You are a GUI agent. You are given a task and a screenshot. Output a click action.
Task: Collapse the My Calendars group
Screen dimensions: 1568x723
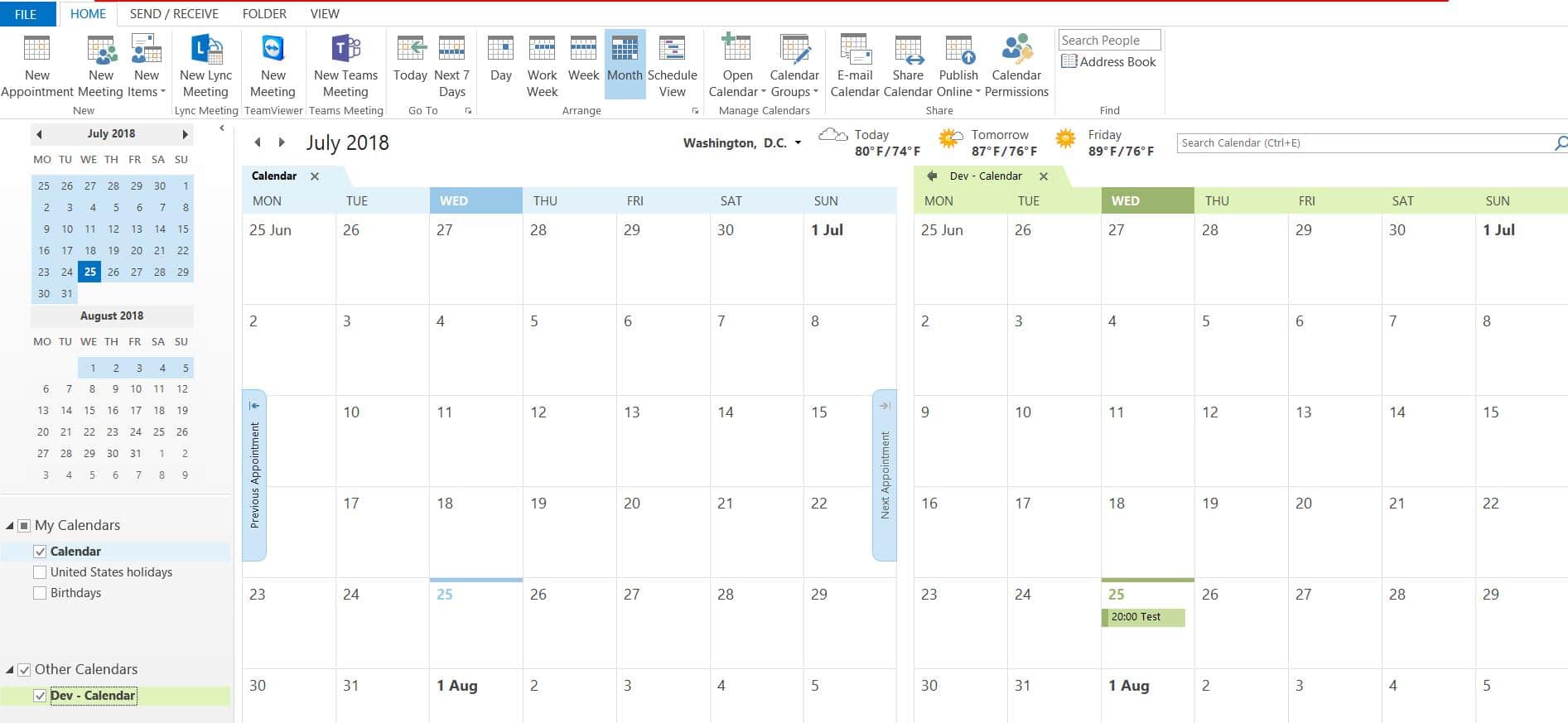pyautogui.click(x=9, y=526)
